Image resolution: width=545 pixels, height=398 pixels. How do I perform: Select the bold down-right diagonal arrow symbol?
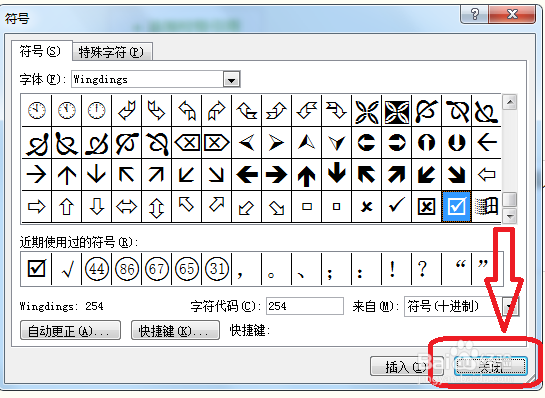coord(456,174)
